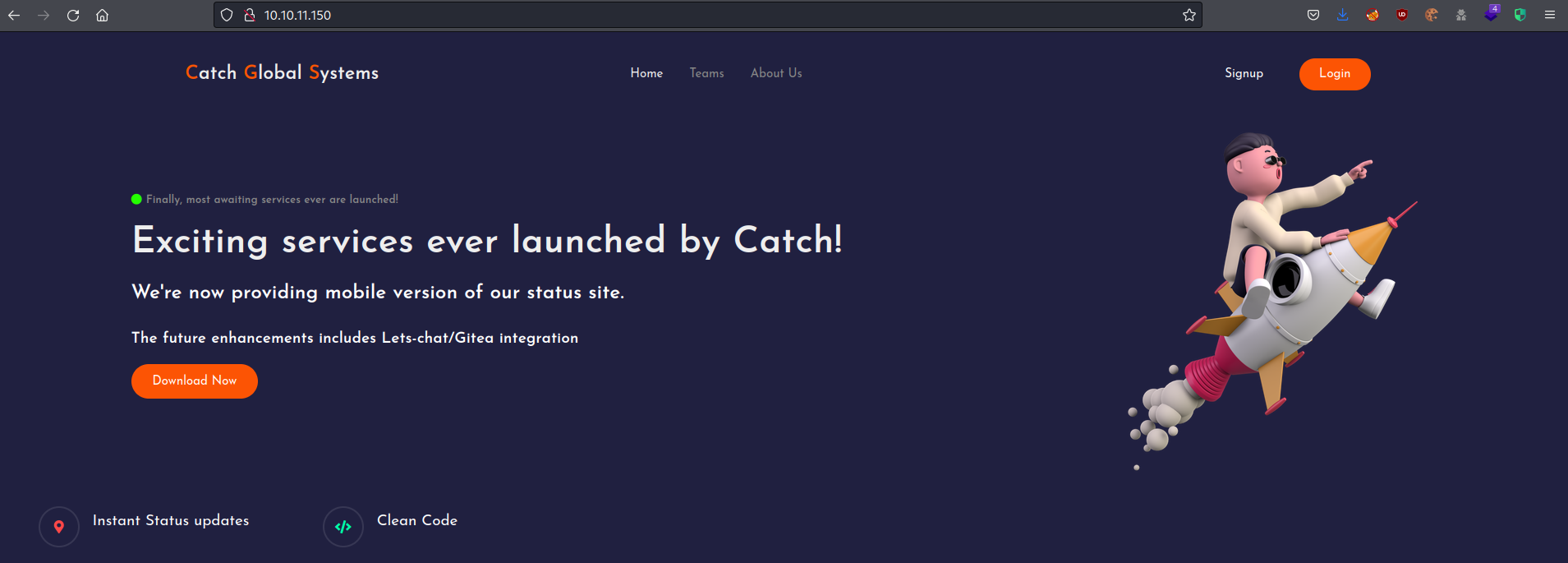This screenshot has height=563, width=1568.
Task: Click the browser forward arrow
Action: pyautogui.click(x=44, y=15)
